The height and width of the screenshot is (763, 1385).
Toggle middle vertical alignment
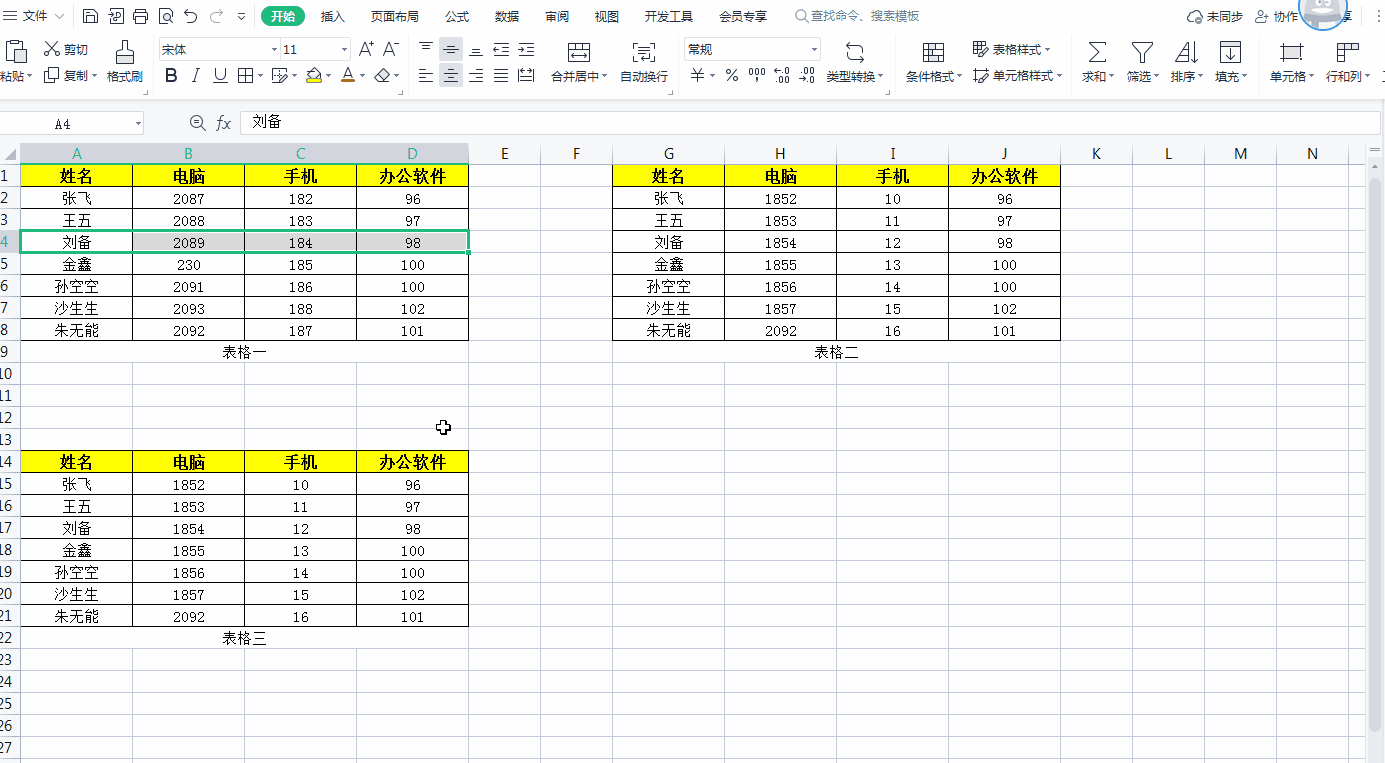click(451, 49)
